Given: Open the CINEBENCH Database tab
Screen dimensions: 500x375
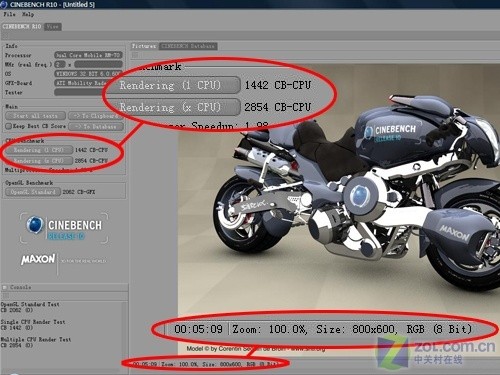Looking at the screenshot, I should [x=188, y=46].
